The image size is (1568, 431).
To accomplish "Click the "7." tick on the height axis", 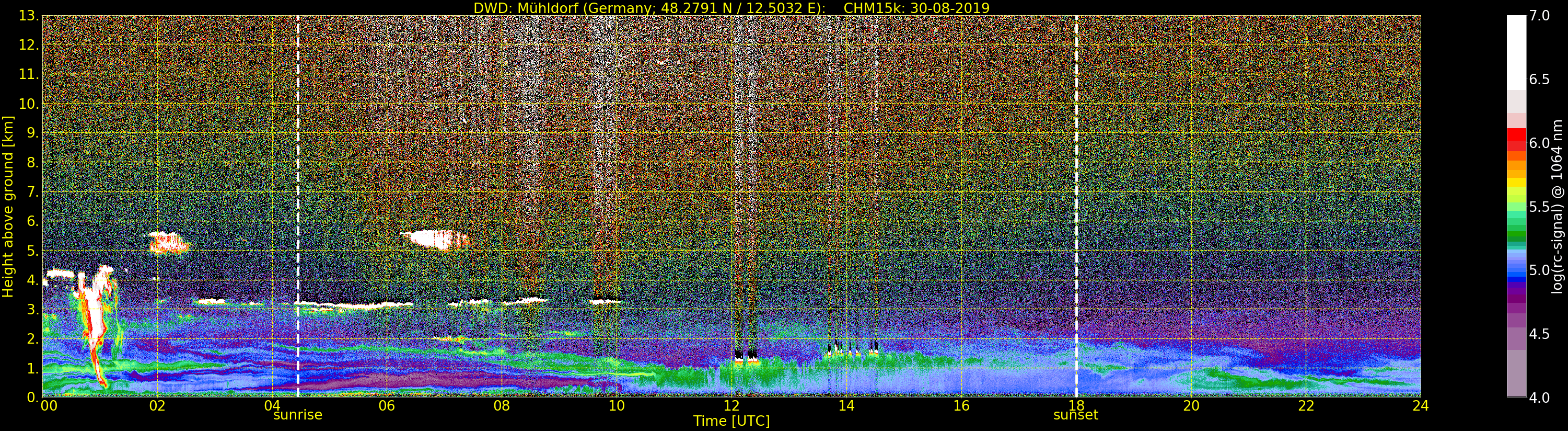I will [33, 192].
